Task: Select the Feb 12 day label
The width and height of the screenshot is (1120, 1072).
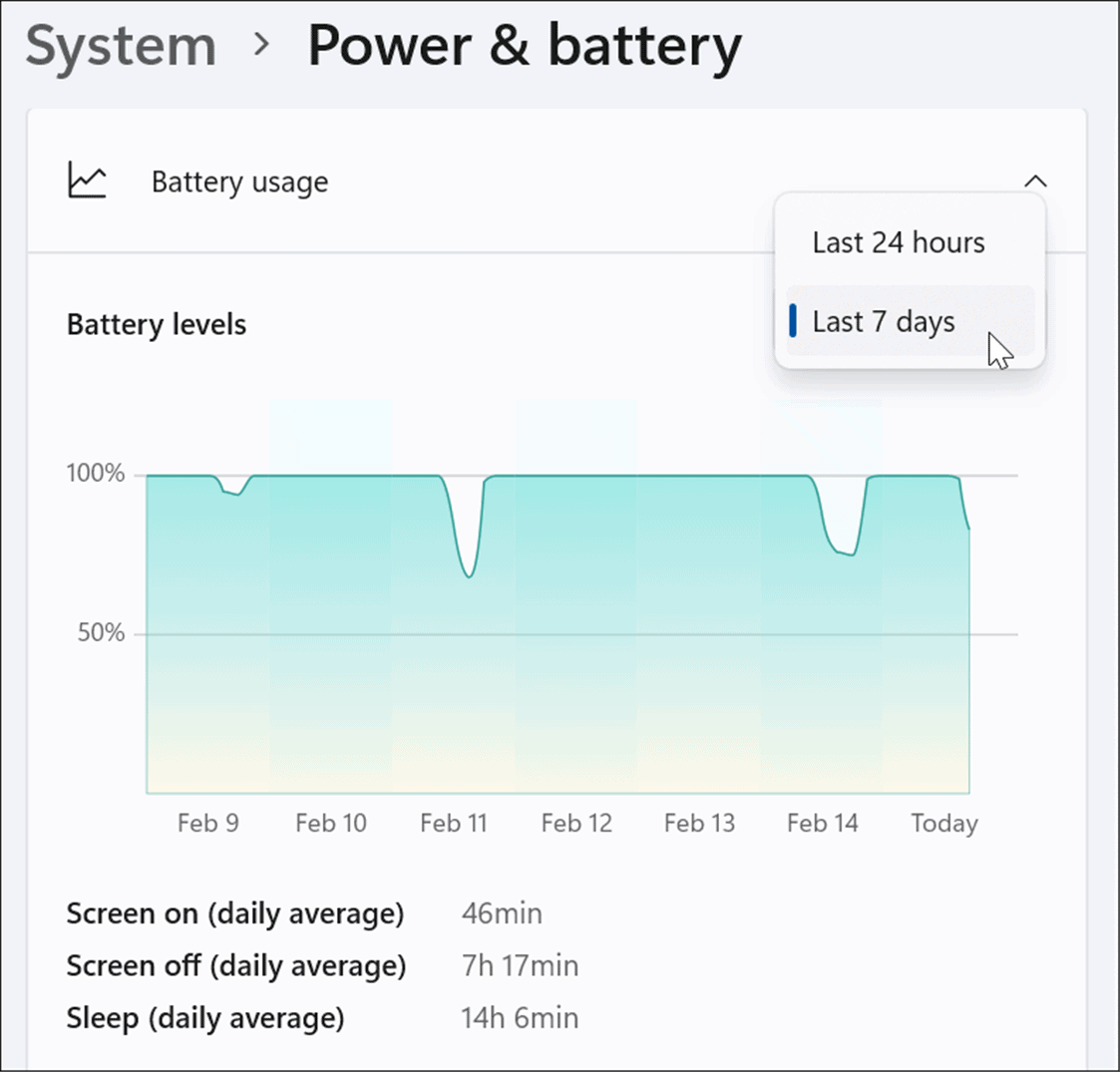Action: tap(576, 824)
